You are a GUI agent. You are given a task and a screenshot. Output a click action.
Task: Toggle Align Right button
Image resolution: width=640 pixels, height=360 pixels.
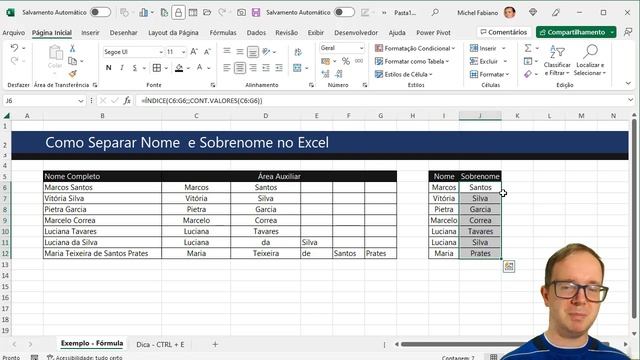pyautogui.click(x=253, y=68)
